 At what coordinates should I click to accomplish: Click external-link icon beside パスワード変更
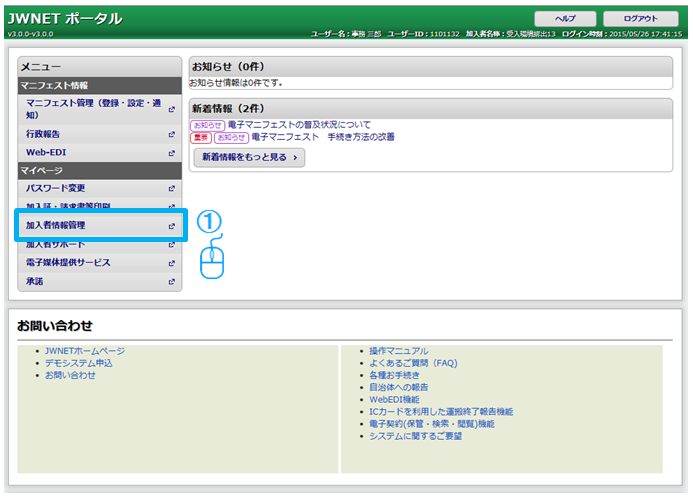(171, 189)
